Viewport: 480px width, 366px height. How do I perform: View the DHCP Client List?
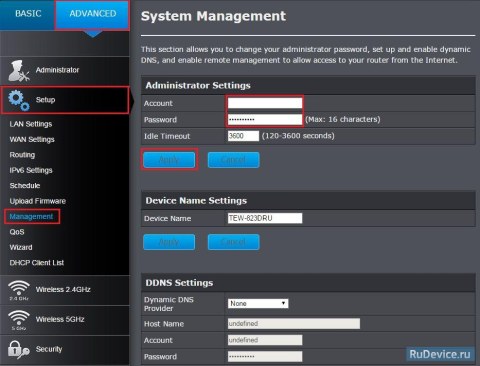[x=37, y=263]
